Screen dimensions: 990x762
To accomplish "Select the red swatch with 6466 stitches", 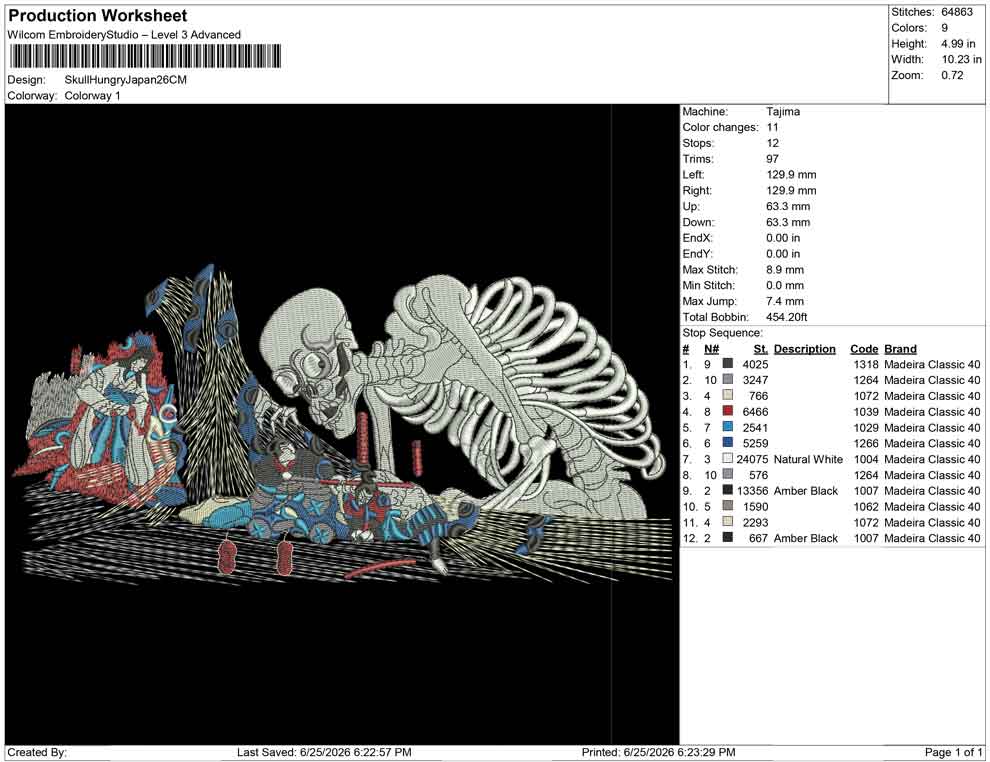I will 728,411.
